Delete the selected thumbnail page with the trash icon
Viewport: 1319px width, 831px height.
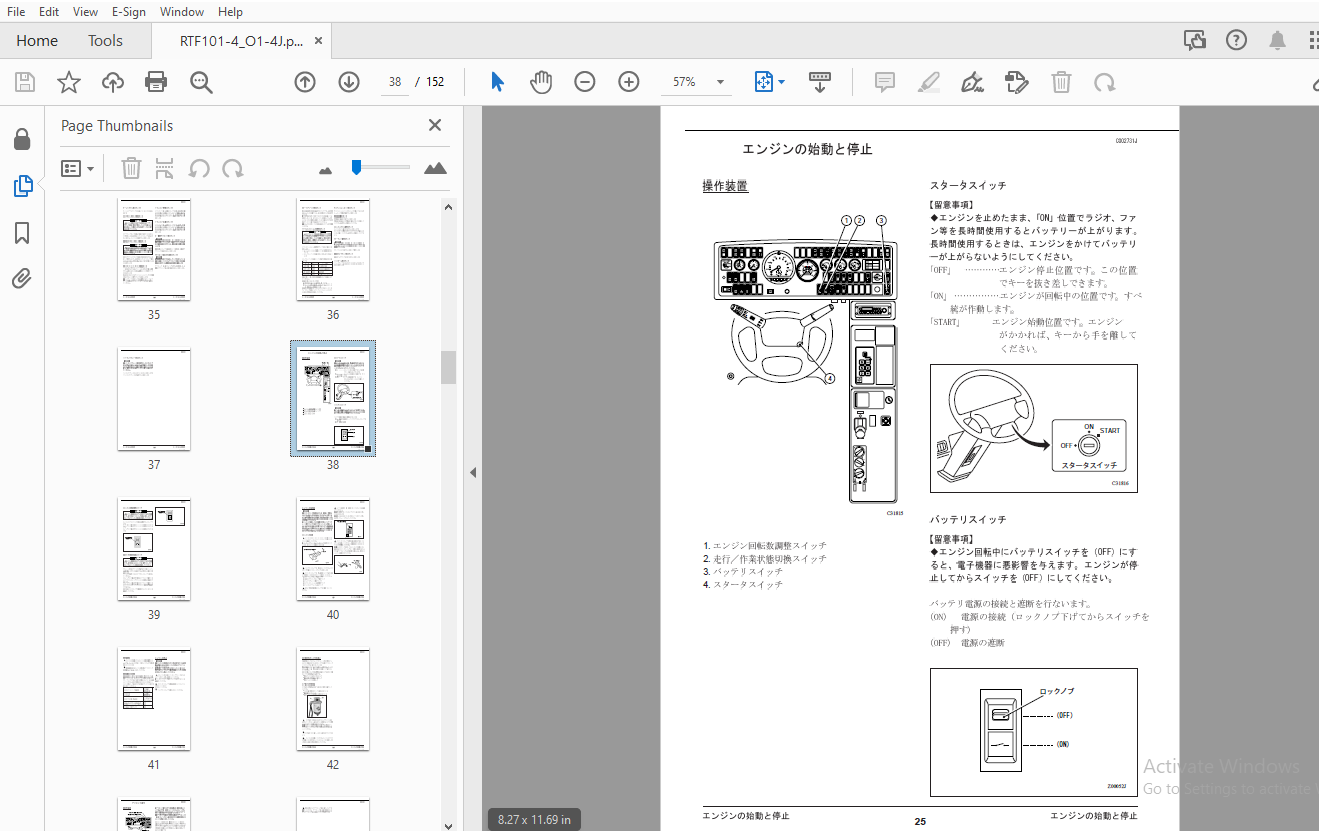pyautogui.click(x=131, y=169)
